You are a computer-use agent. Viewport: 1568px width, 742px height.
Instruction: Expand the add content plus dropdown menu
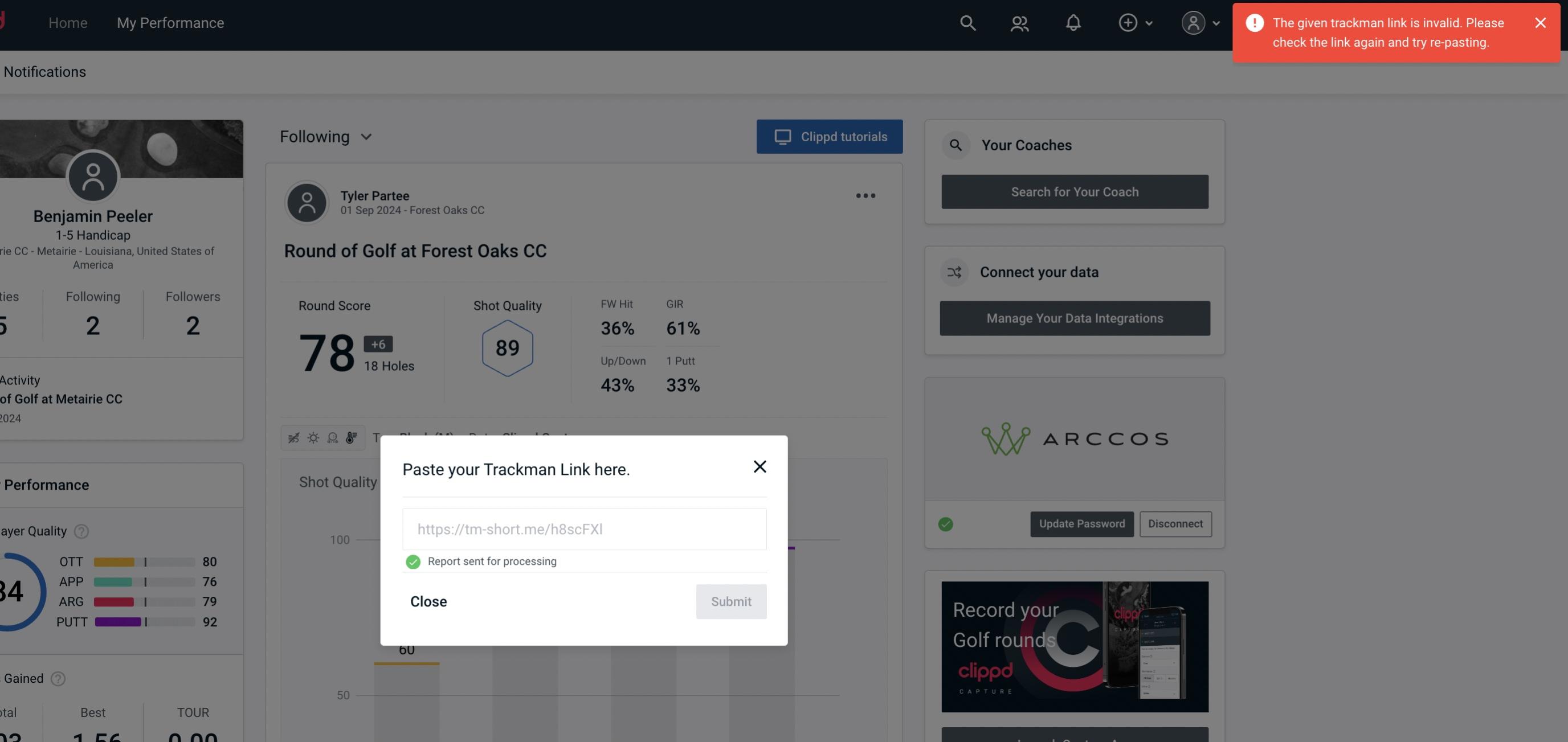1135,22
